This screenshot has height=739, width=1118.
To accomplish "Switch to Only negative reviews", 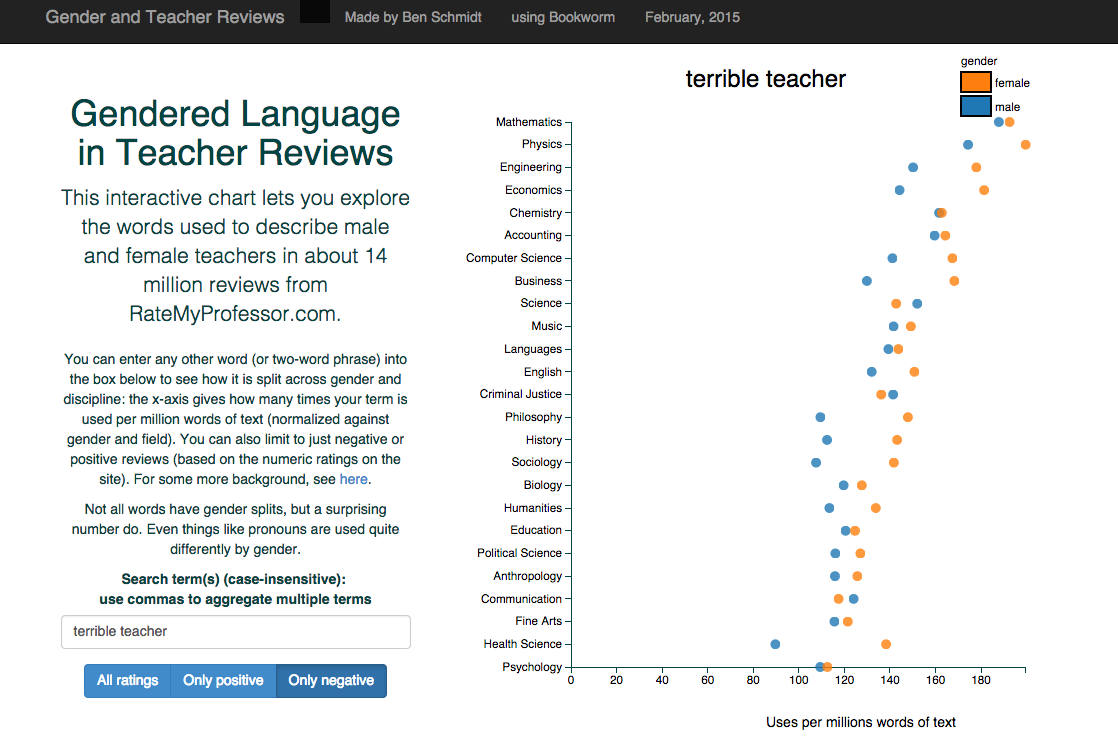I will [331, 681].
